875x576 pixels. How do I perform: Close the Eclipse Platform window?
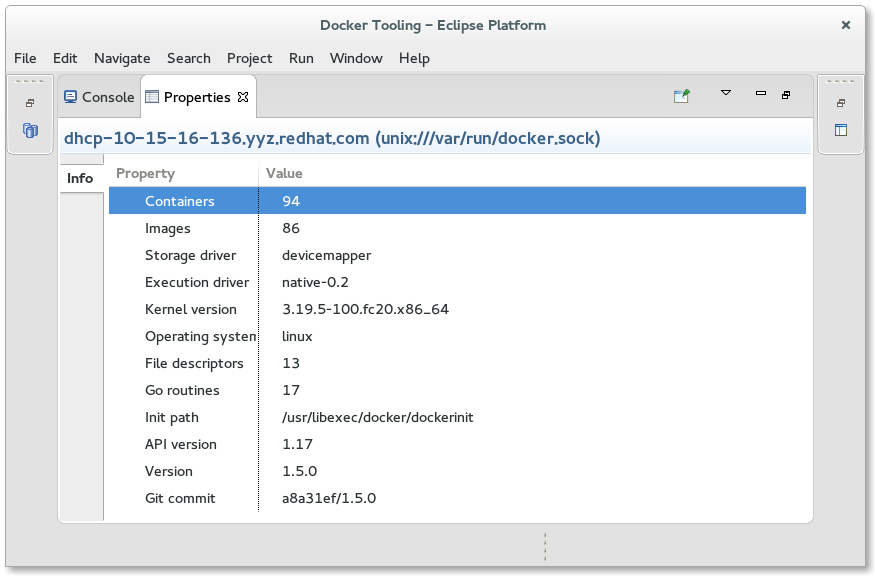tap(845, 25)
